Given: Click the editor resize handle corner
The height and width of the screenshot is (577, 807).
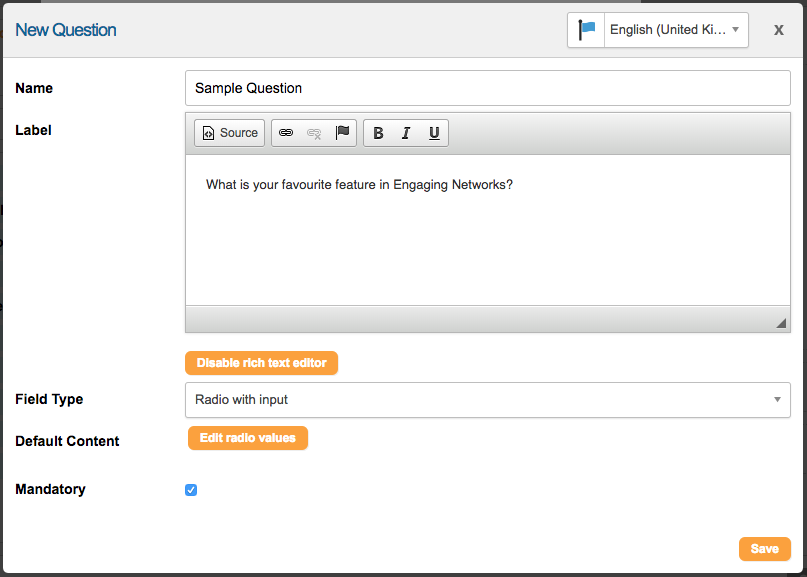Looking at the screenshot, I should click(x=781, y=323).
